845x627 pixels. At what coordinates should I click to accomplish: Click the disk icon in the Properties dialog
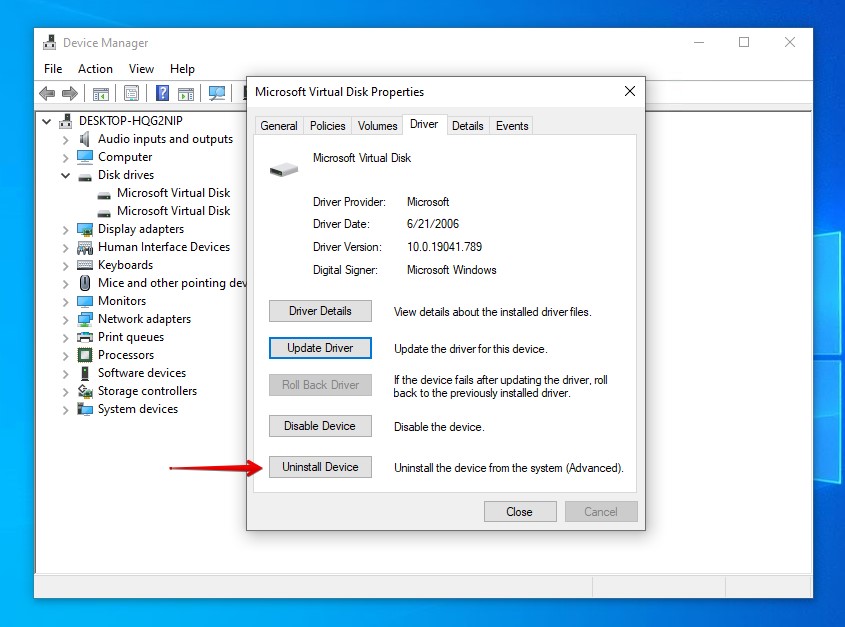click(x=284, y=169)
